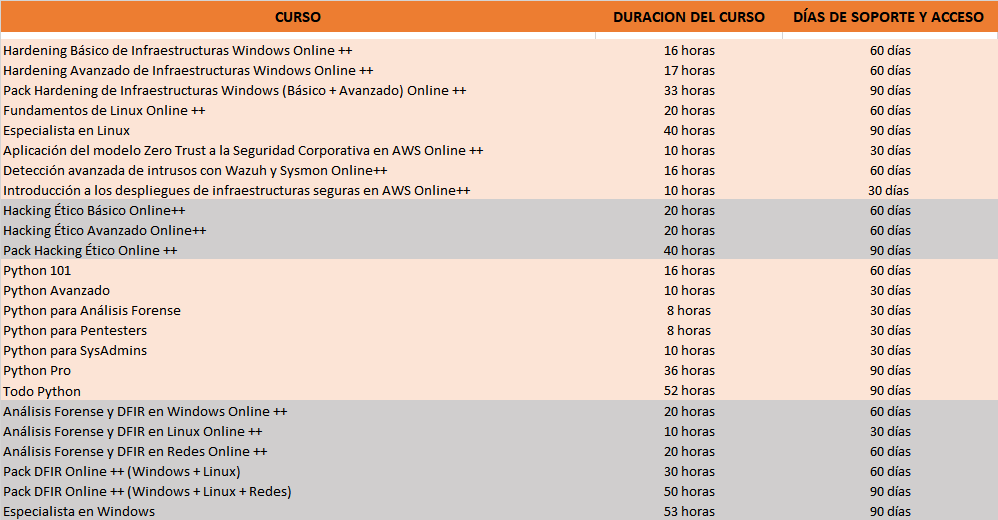Select Fundamentos de Linux Online ++ cell
The height and width of the screenshot is (520, 998).
[x=104, y=111]
